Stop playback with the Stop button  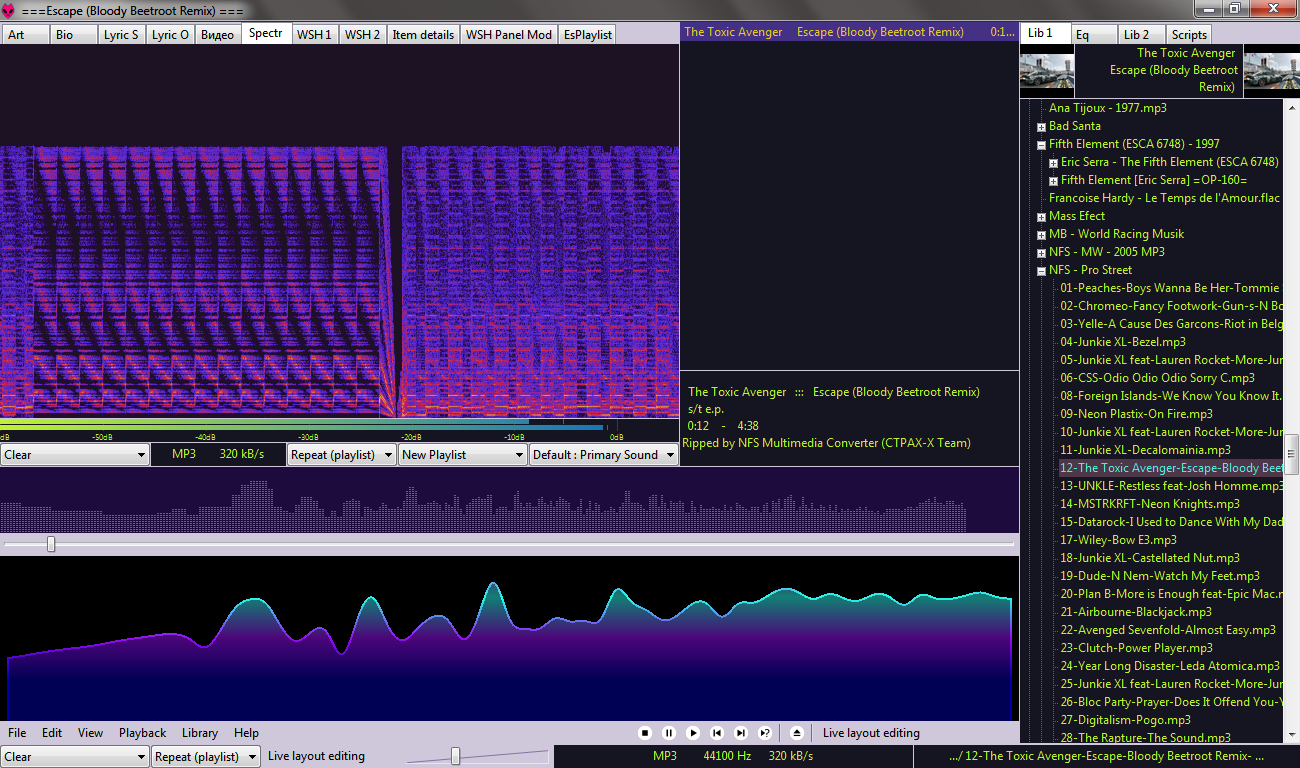click(645, 733)
